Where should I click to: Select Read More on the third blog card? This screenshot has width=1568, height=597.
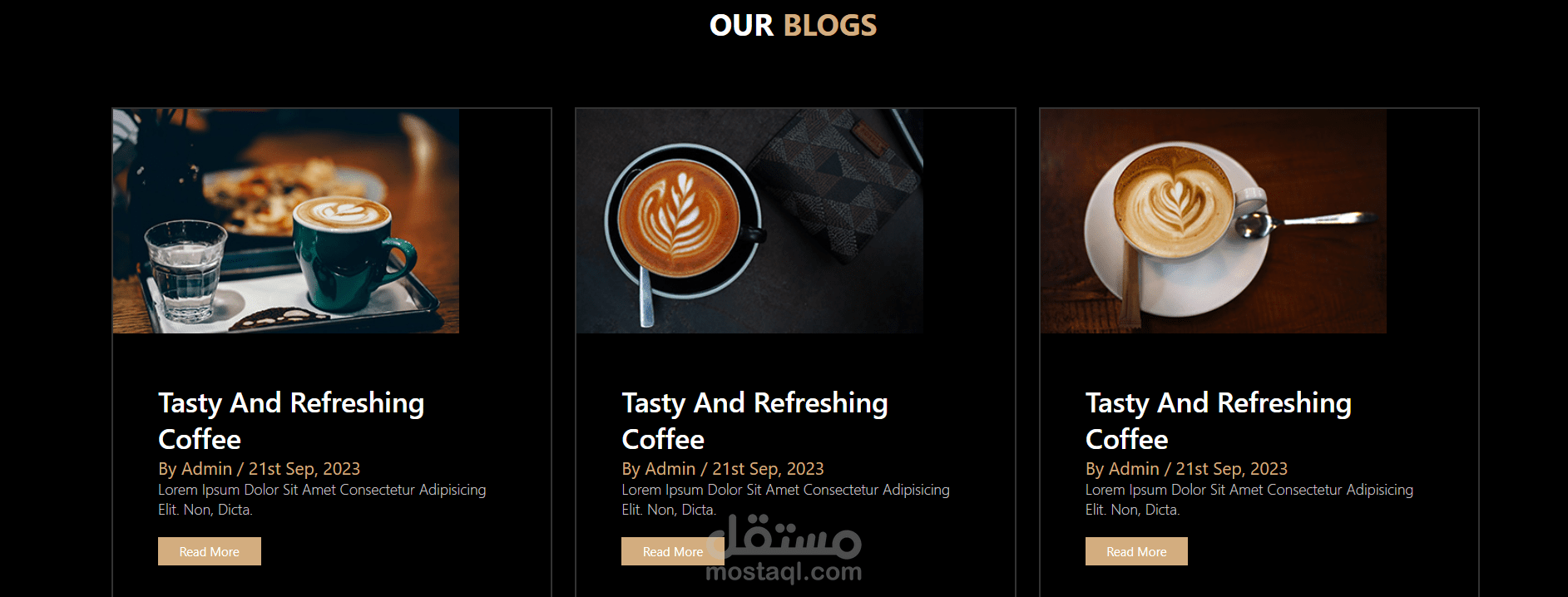coord(1136,551)
